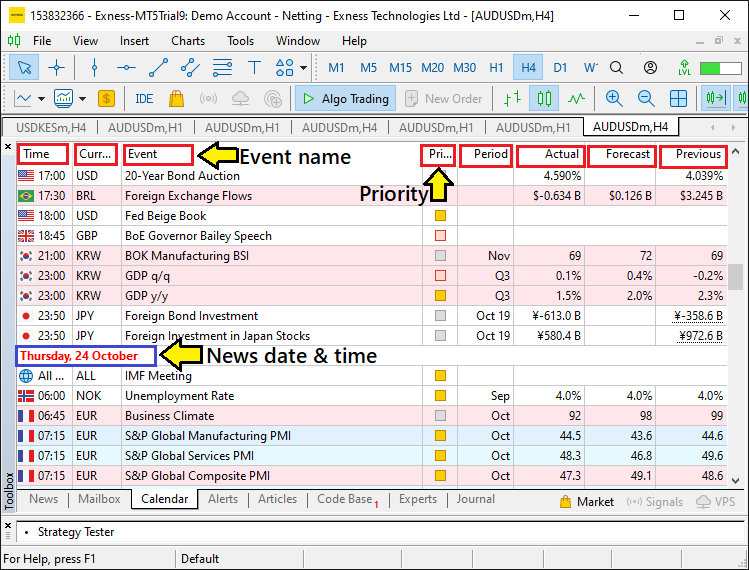749x570 pixels.
Task: Open the Journal toolbox tab
Action: (x=475, y=499)
